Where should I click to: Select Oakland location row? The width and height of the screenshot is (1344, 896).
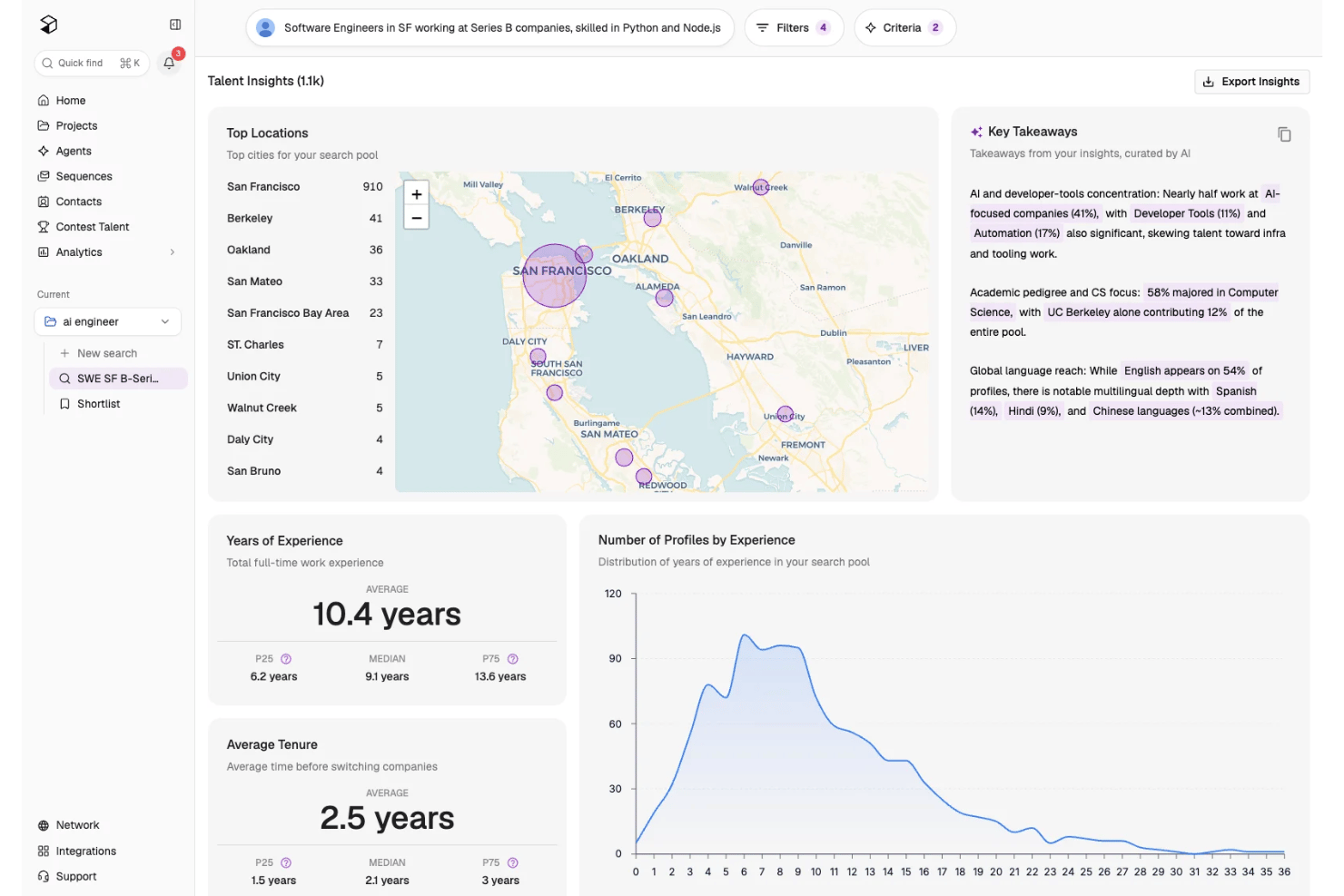[305, 250]
